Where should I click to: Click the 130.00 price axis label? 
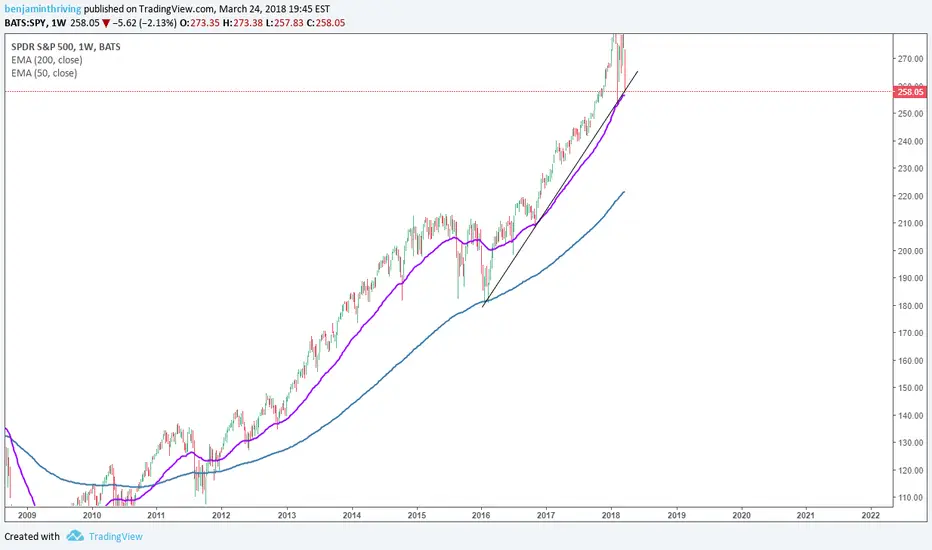tap(911, 443)
